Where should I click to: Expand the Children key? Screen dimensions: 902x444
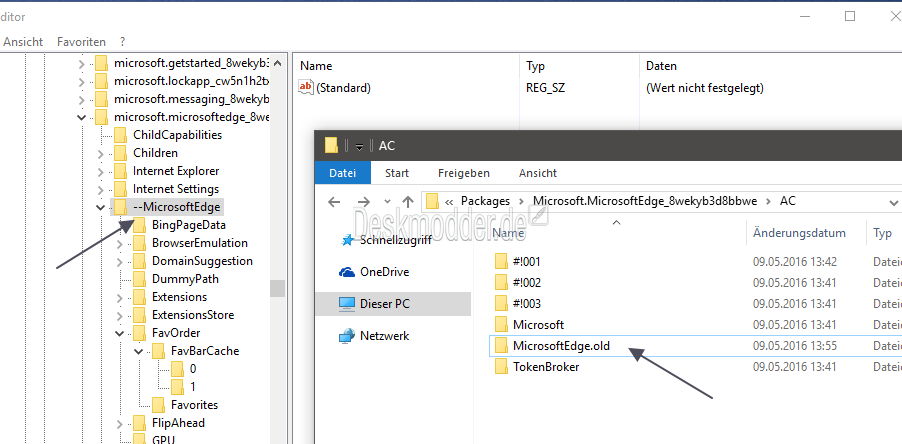[101, 154]
